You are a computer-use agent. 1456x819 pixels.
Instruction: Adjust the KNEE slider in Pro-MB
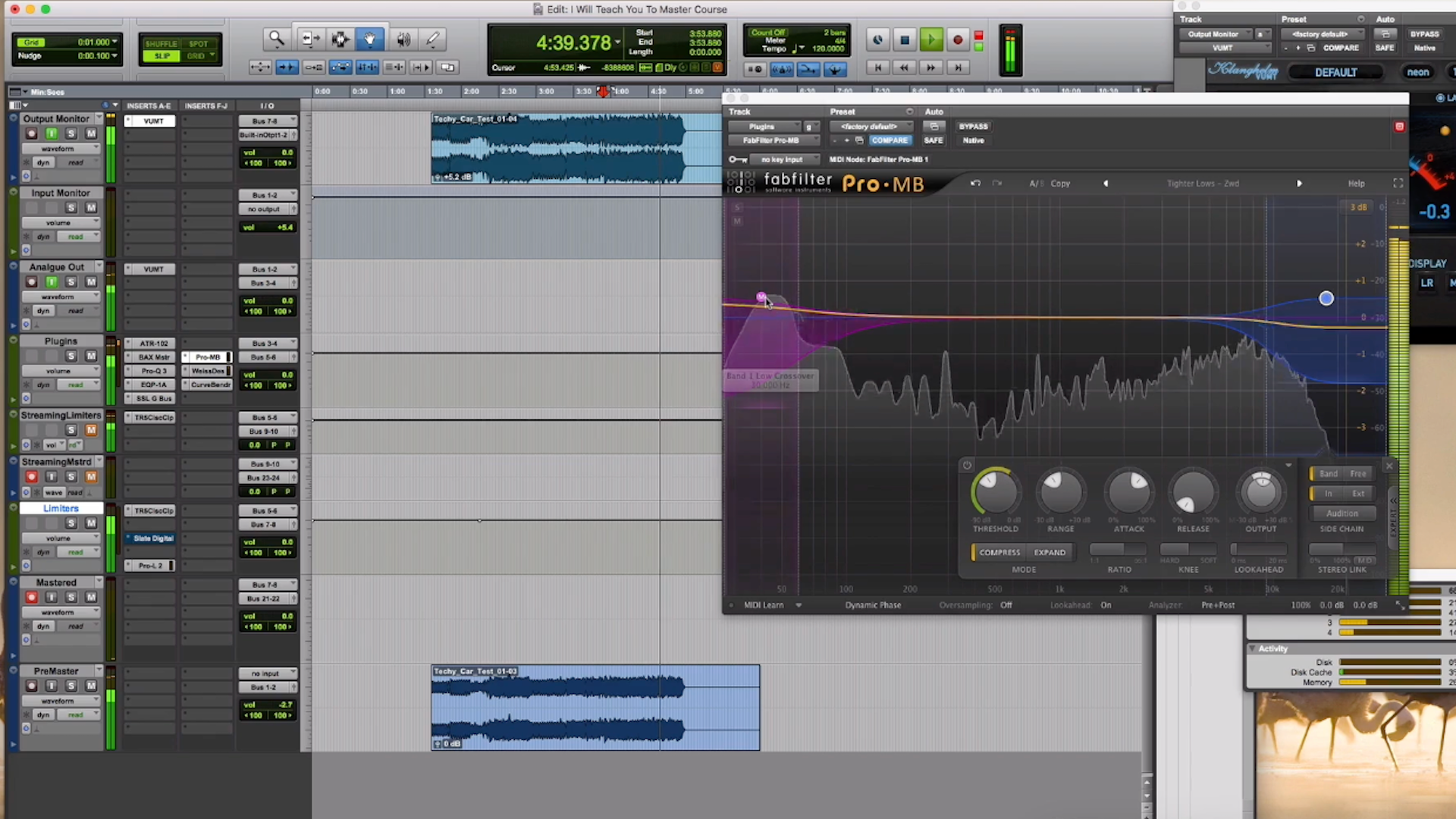point(1188,549)
